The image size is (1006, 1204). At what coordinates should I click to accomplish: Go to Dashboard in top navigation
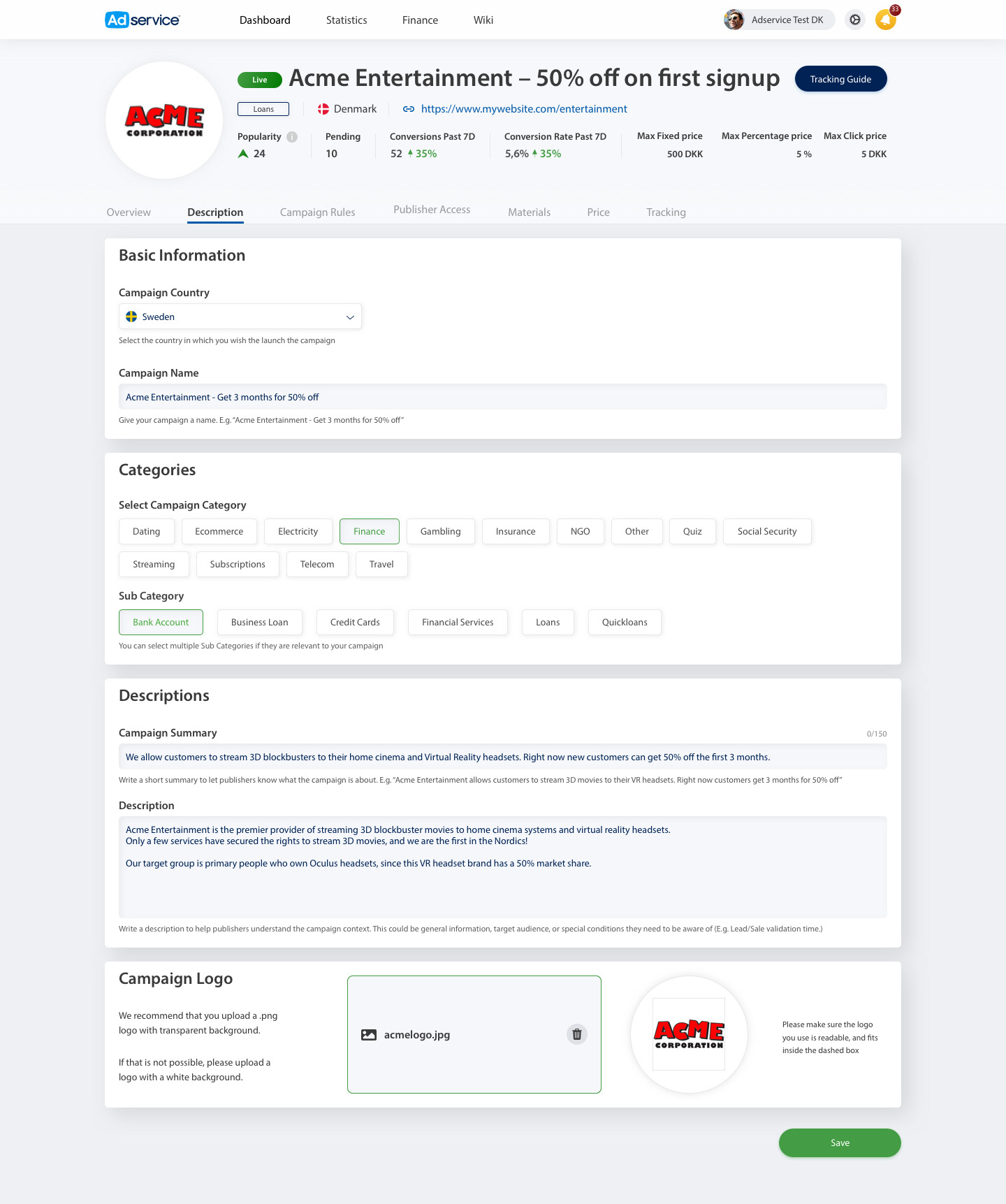pyautogui.click(x=265, y=20)
